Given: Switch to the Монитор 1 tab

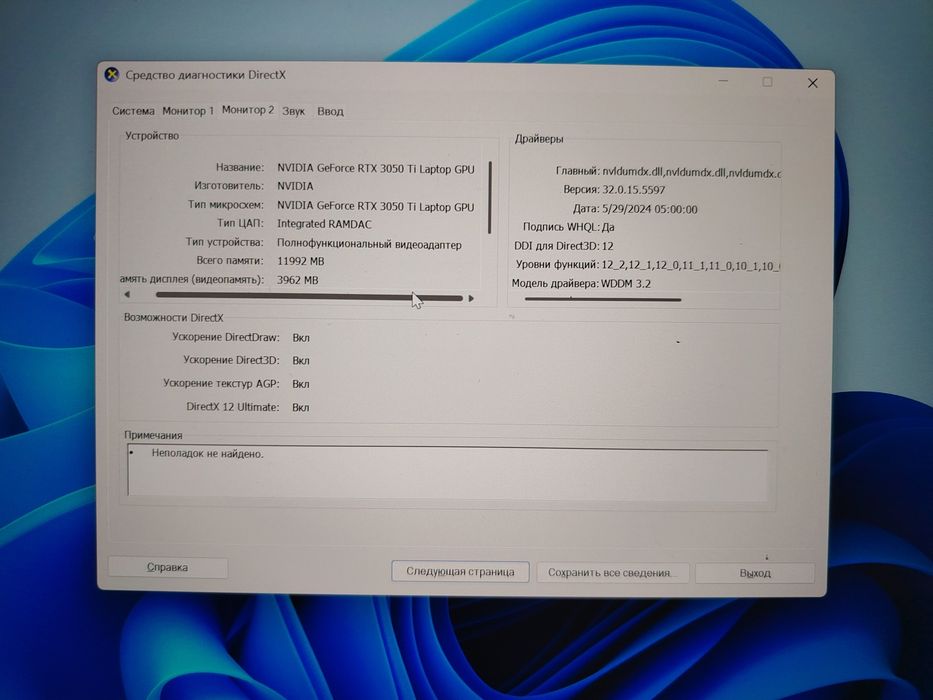Looking at the screenshot, I should 188,111.
